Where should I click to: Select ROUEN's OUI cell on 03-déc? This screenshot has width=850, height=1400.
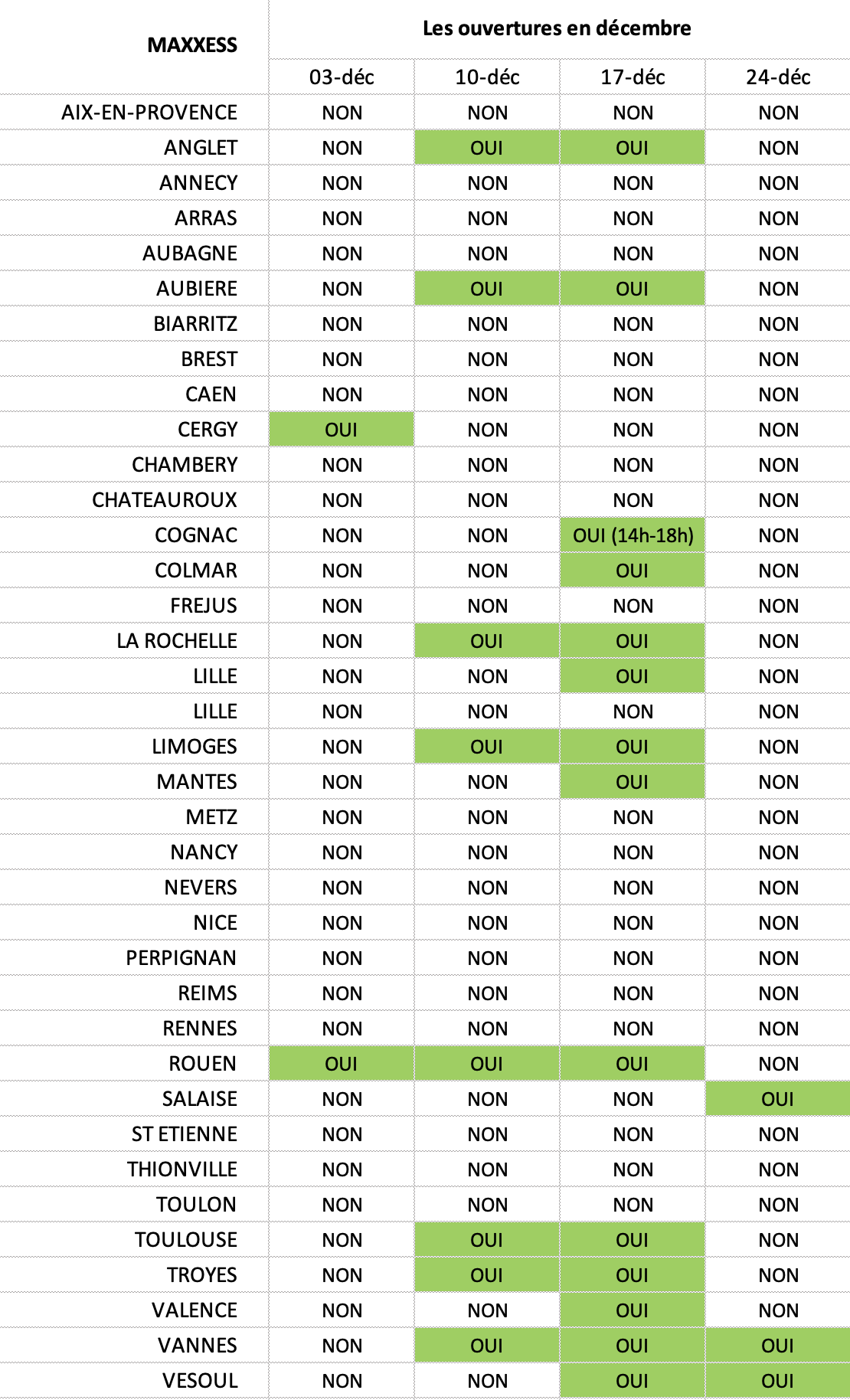(342, 1064)
